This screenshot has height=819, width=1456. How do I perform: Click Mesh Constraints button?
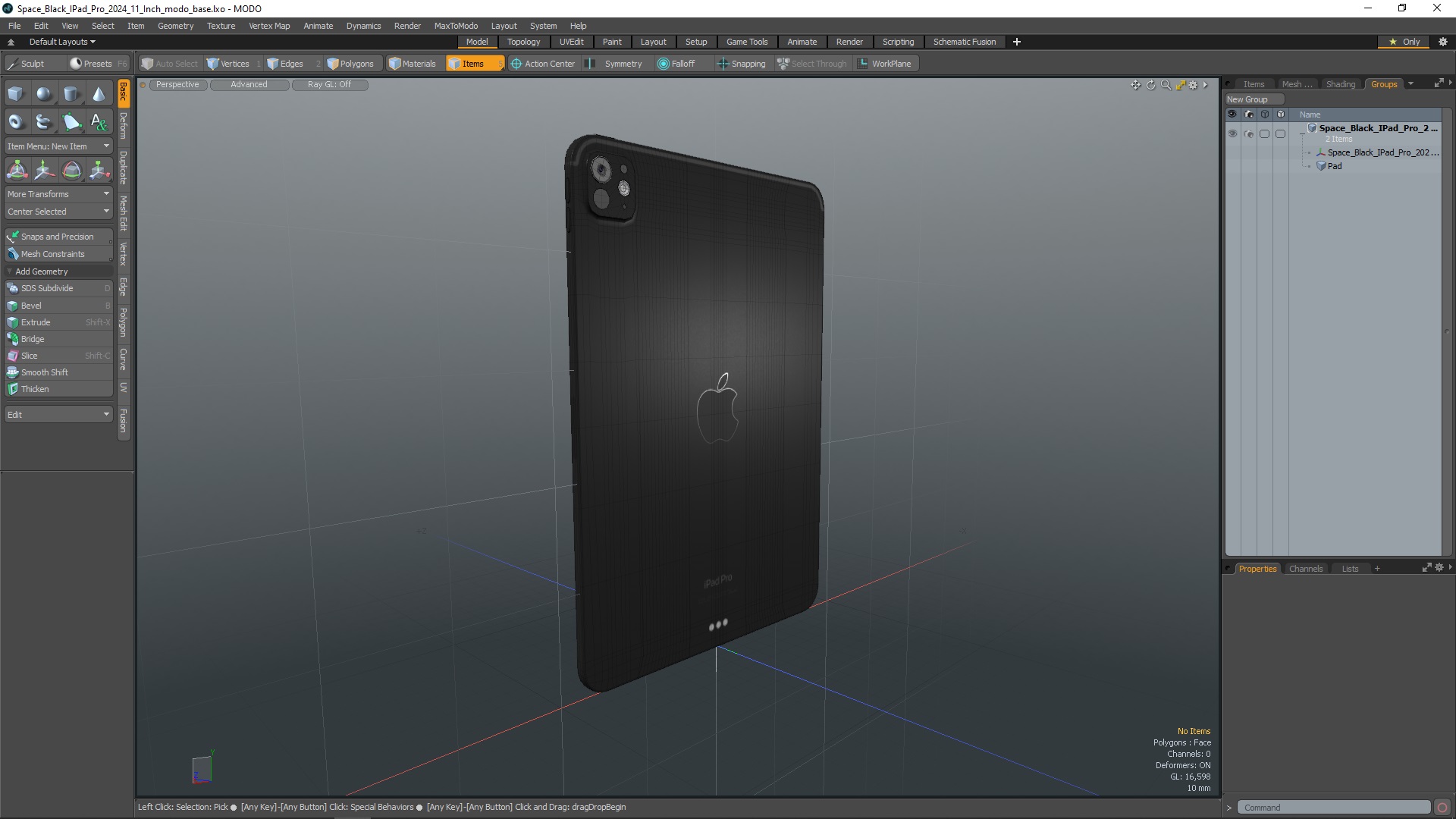click(58, 254)
